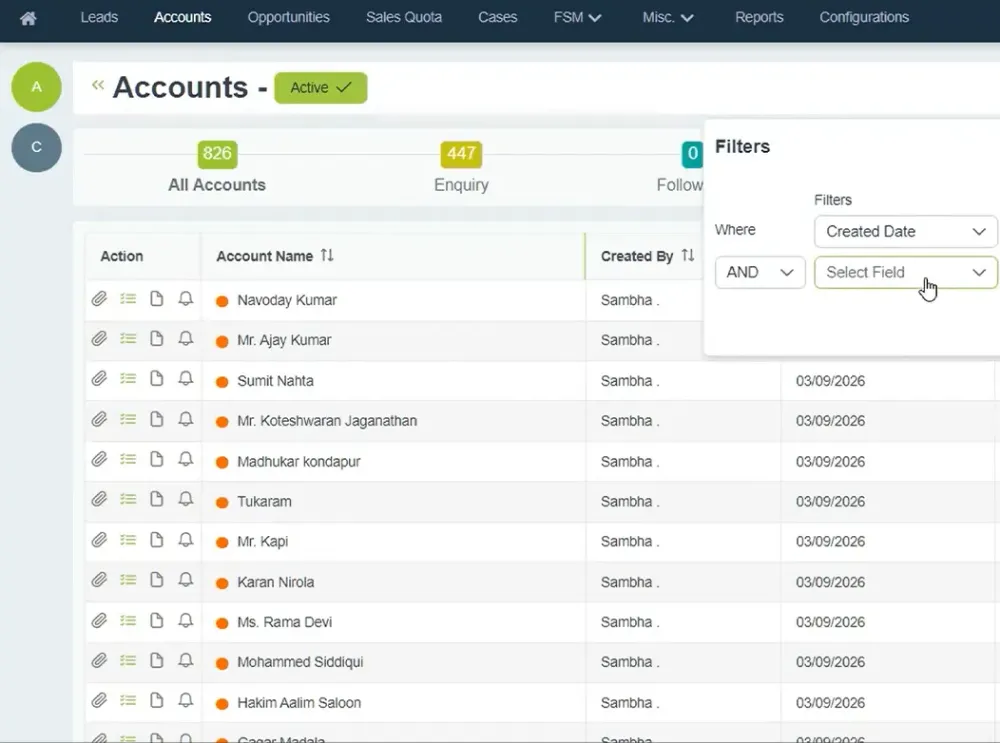Click document icon for Sumit Nahta

(156, 379)
